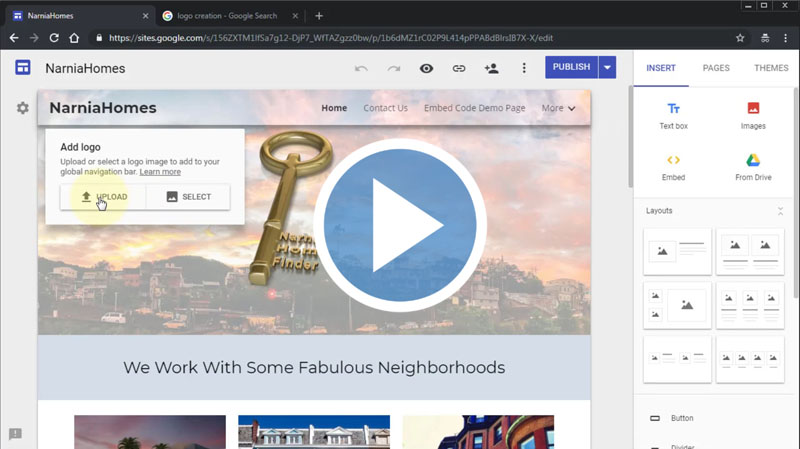
Task: Click the add collaborator person icon
Action: pos(491,69)
